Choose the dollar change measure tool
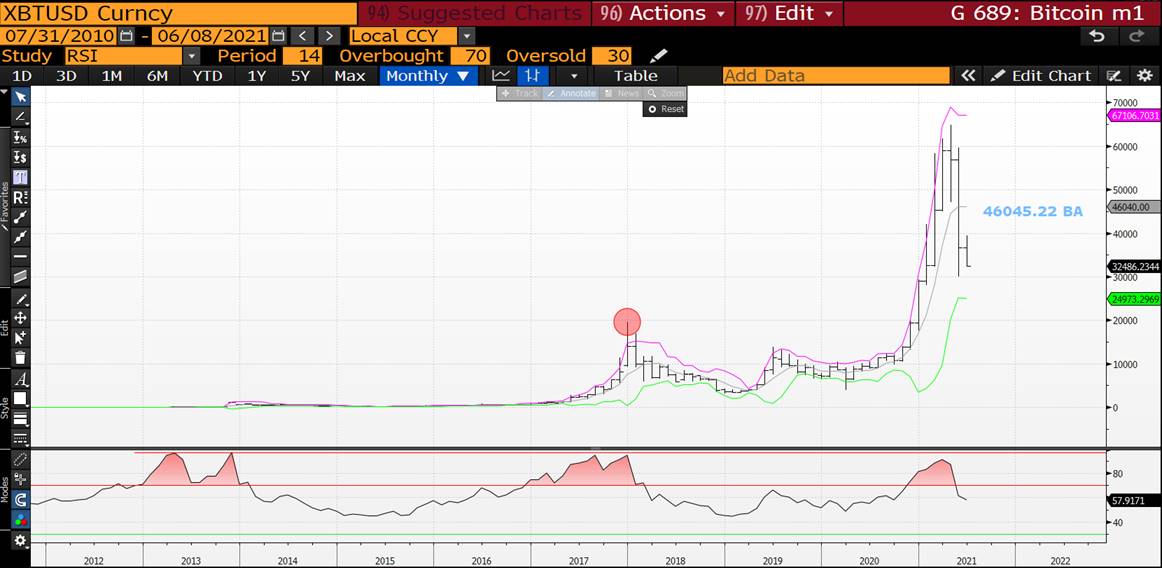 (x=21, y=157)
